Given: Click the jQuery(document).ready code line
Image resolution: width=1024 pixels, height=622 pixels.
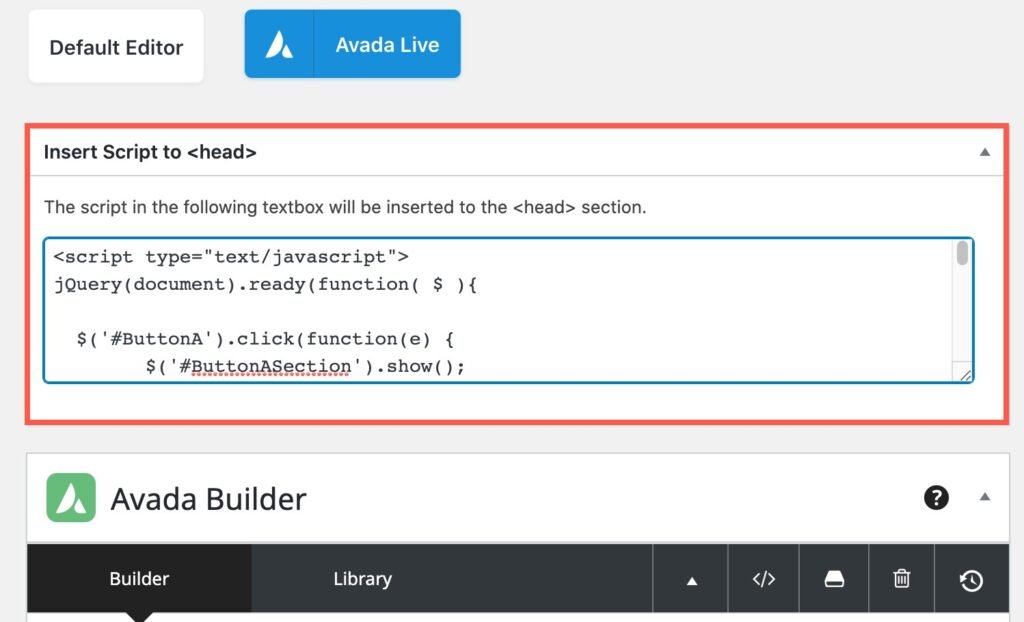Looking at the screenshot, I should click(x=265, y=285).
